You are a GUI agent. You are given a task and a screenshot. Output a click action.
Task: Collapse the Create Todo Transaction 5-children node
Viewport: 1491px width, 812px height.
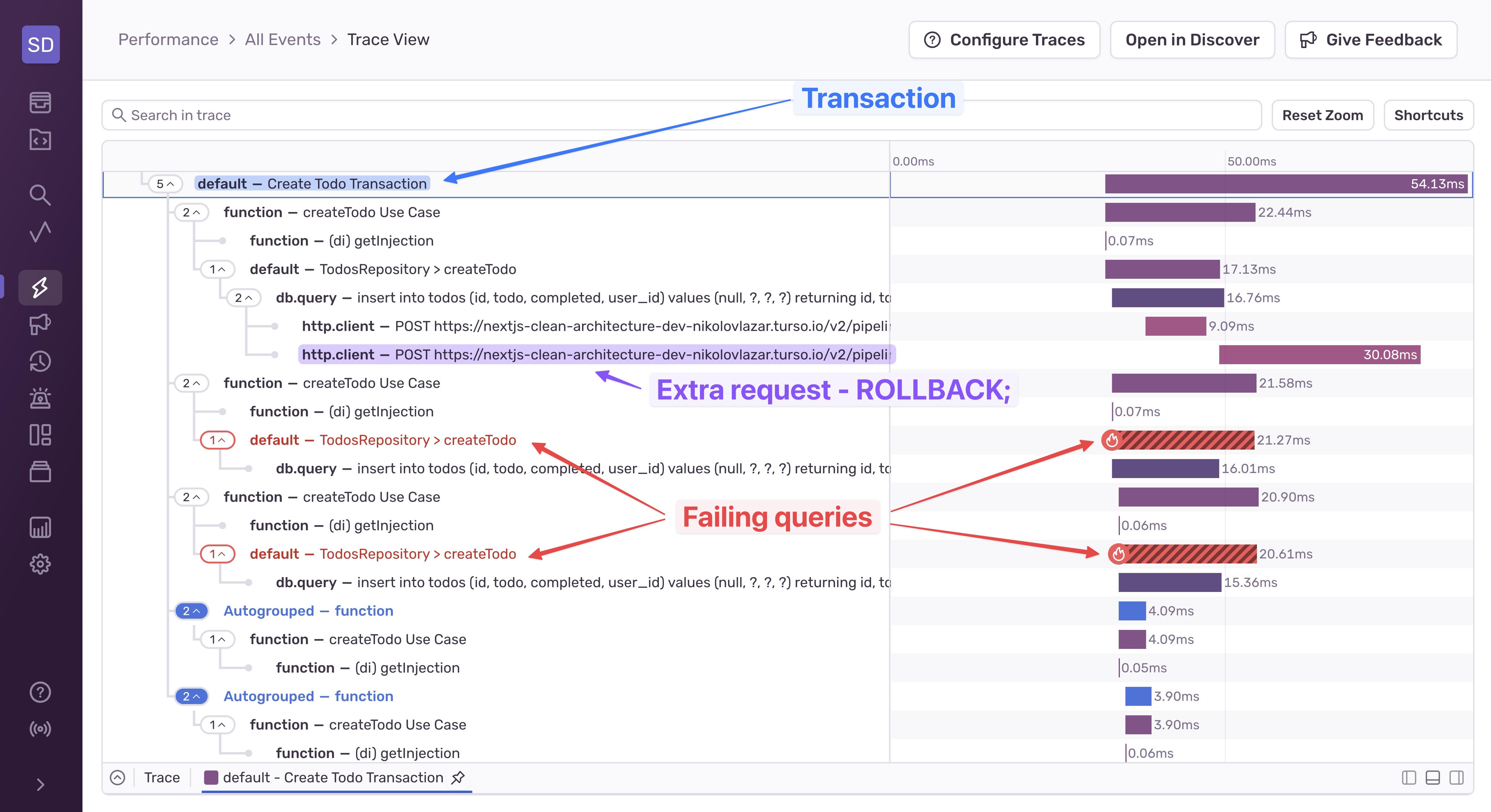click(x=165, y=184)
